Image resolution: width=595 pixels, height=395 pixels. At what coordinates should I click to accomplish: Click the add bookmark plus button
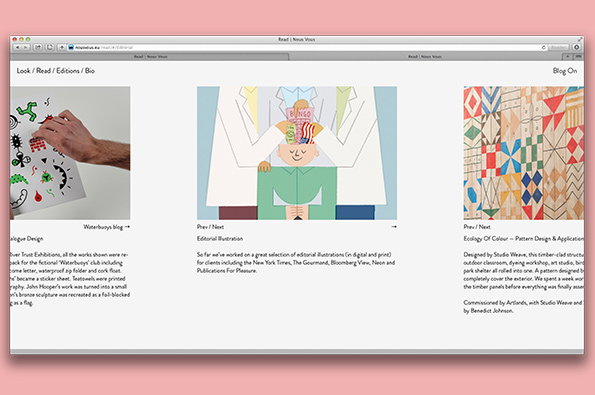(x=61, y=47)
